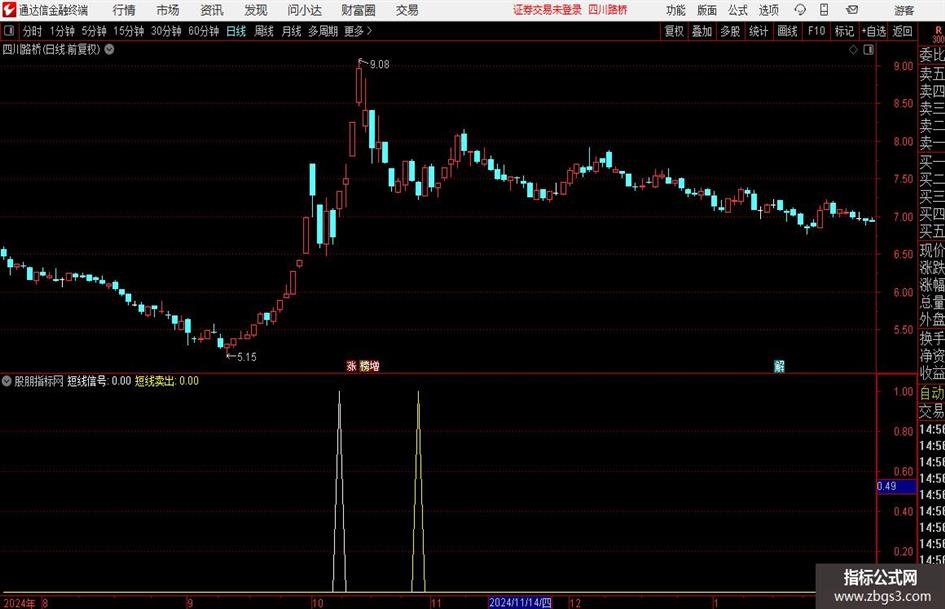Open the 发现 menu
Image resolution: width=945 pixels, height=609 pixels.
256,10
